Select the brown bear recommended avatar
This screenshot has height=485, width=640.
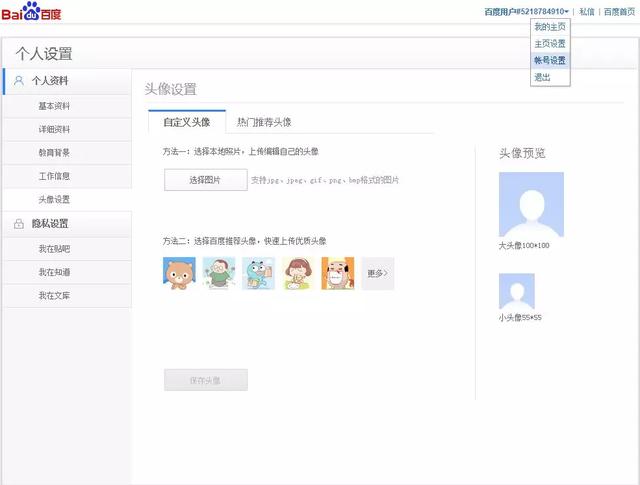[x=179, y=273]
